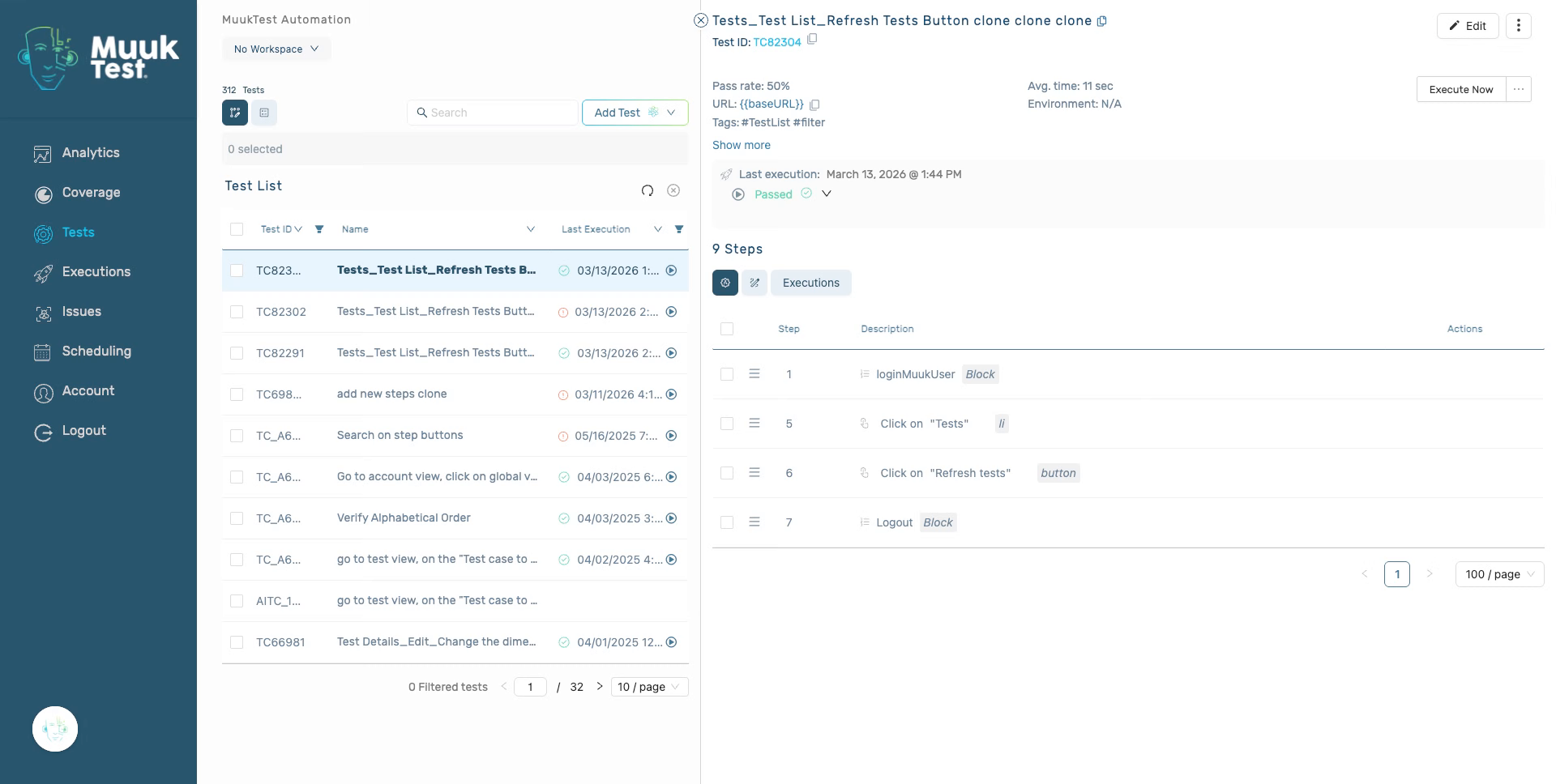
Task: Tick checkbox for Search on step buttons
Action: [x=237, y=436]
